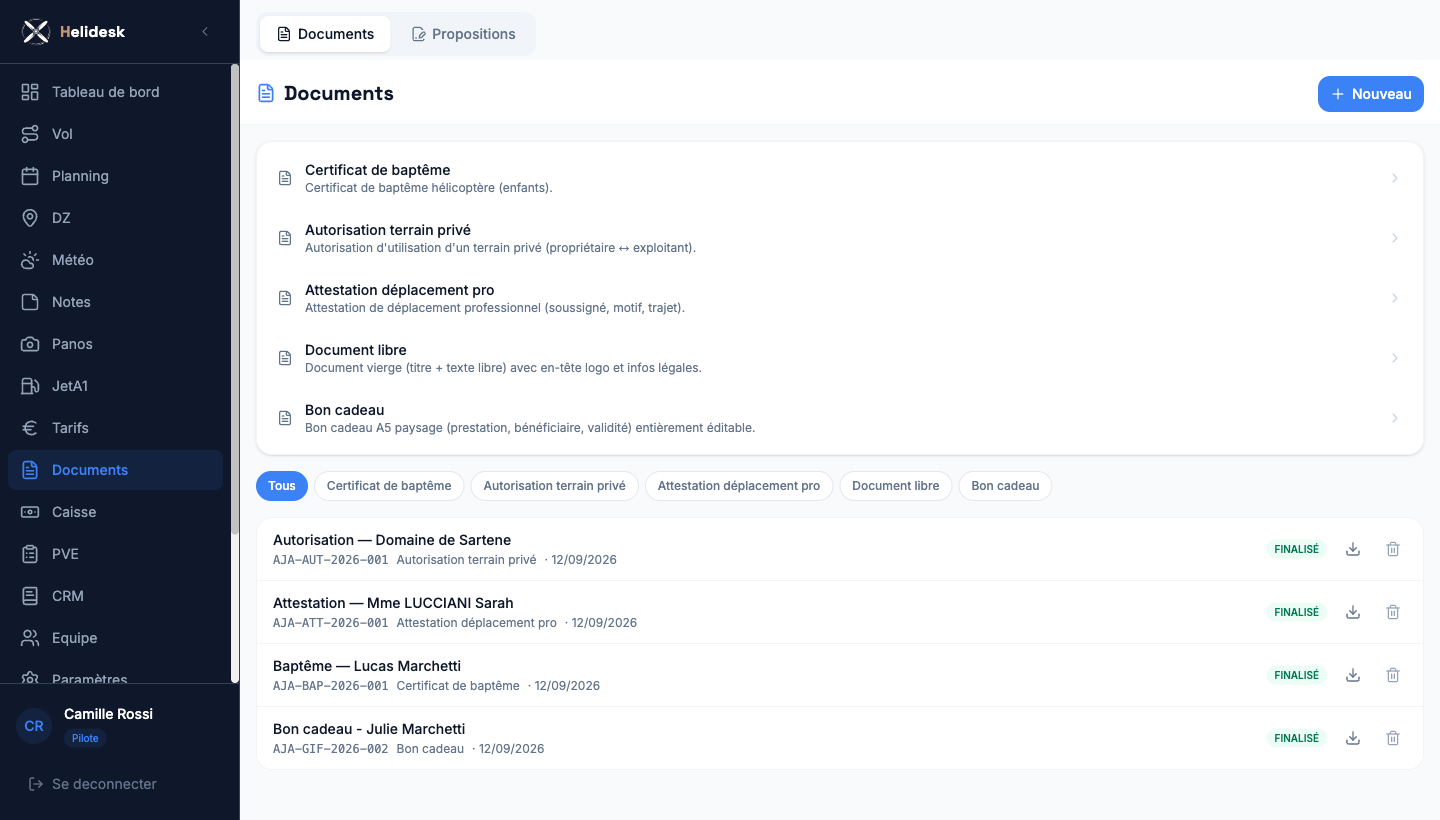The image size is (1440, 820).
Task: Create a new document with Nouveau
Action: tap(1371, 94)
